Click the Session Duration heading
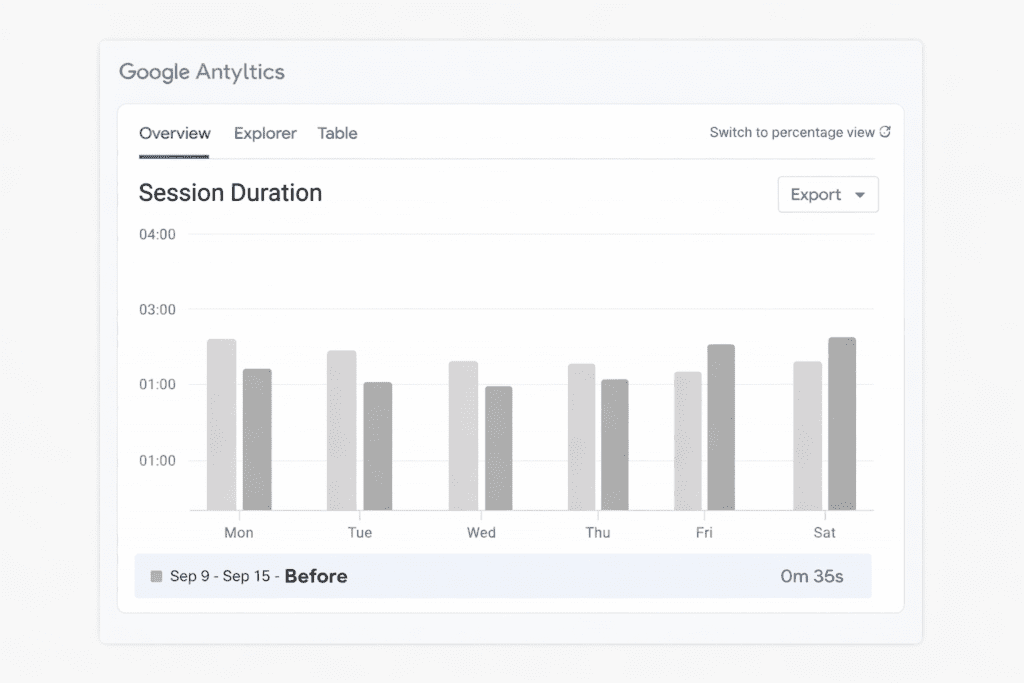Viewport: 1024px width, 683px height. [x=230, y=193]
